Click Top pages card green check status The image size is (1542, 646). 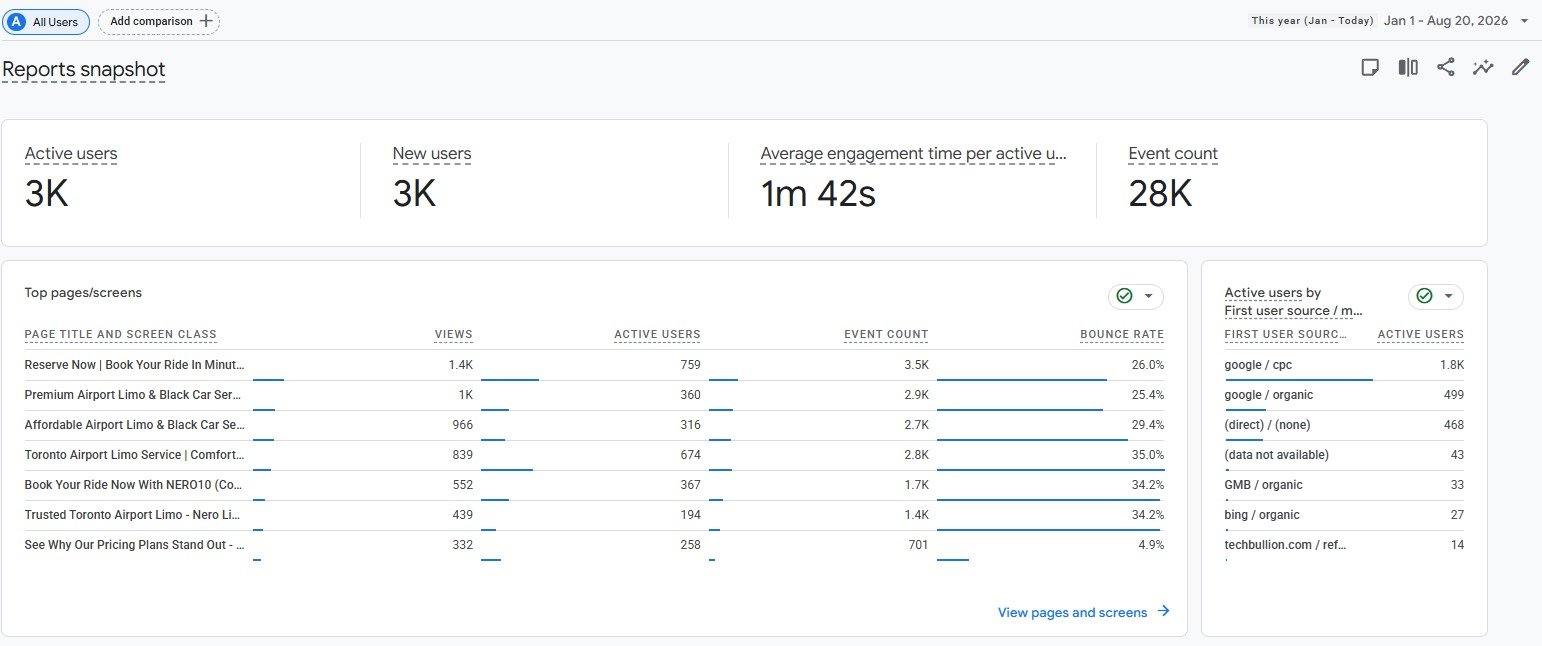pos(1124,296)
